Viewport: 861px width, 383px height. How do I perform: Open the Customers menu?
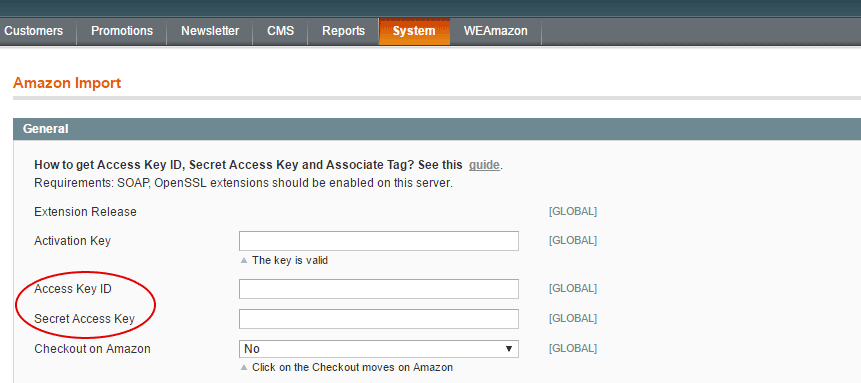pyautogui.click(x=33, y=31)
